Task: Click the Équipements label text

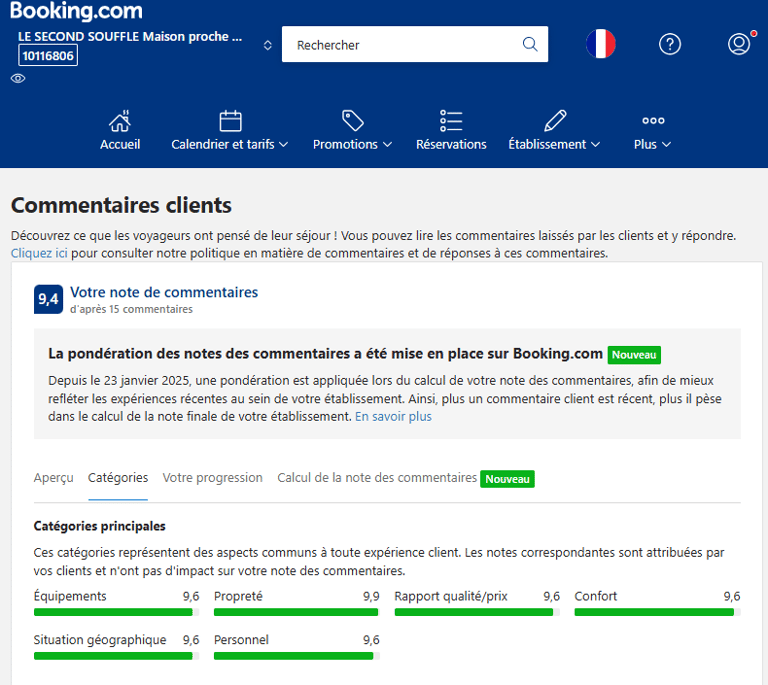Action: pyautogui.click(x=70, y=596)
